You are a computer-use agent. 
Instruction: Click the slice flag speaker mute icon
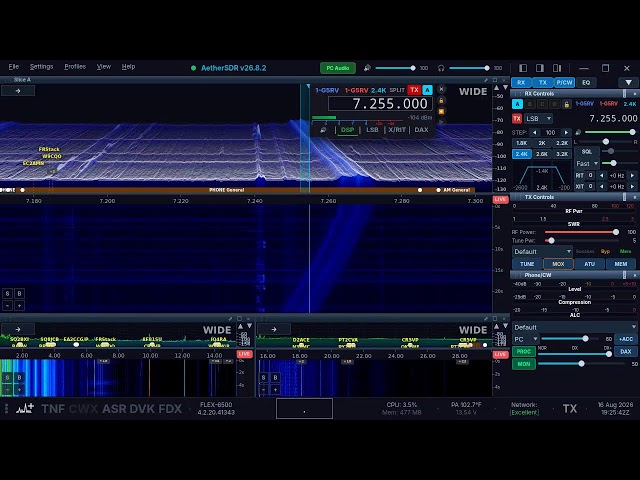click(323, 130)
